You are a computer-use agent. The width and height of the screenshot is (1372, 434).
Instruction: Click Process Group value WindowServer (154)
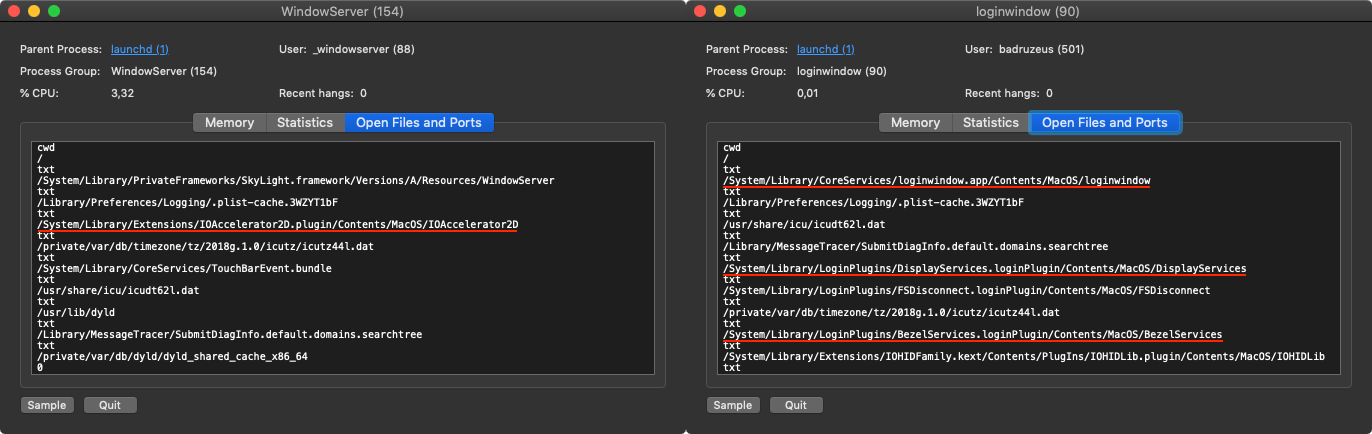click(164, 71)
